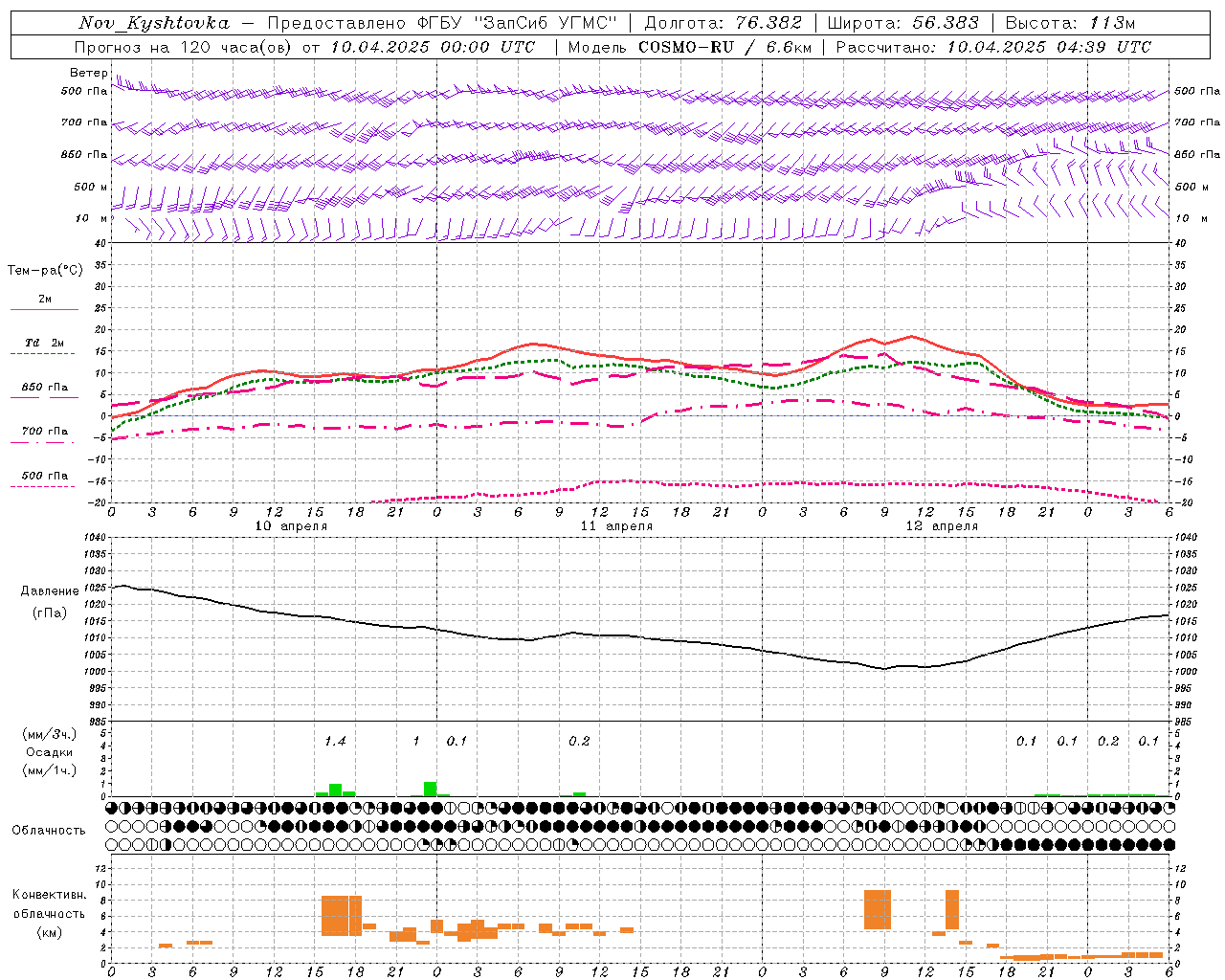The image size is (1225, 980).
Task: Click the dashed line sample under Td 2м
Action: click(42, 354)
